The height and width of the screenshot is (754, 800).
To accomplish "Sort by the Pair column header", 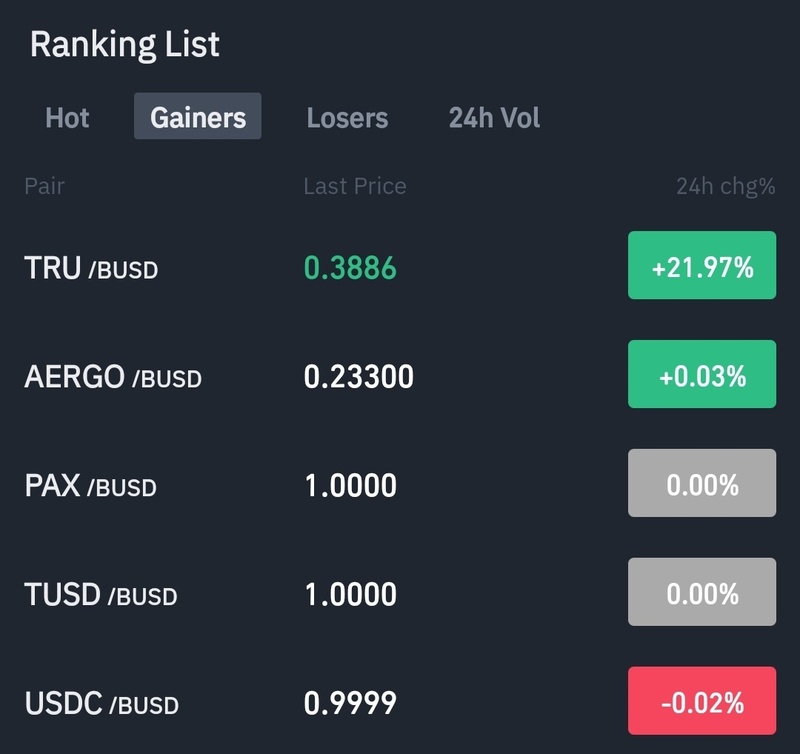I will click(x=44, y=186).
